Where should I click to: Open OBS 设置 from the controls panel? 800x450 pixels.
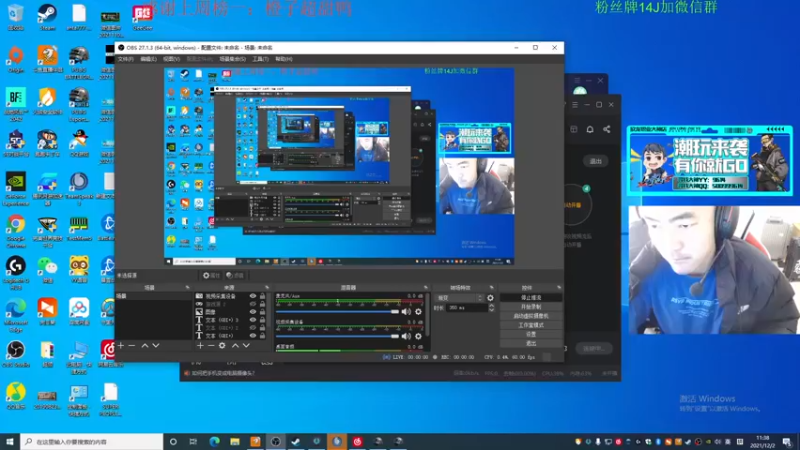tap(531, 334)
